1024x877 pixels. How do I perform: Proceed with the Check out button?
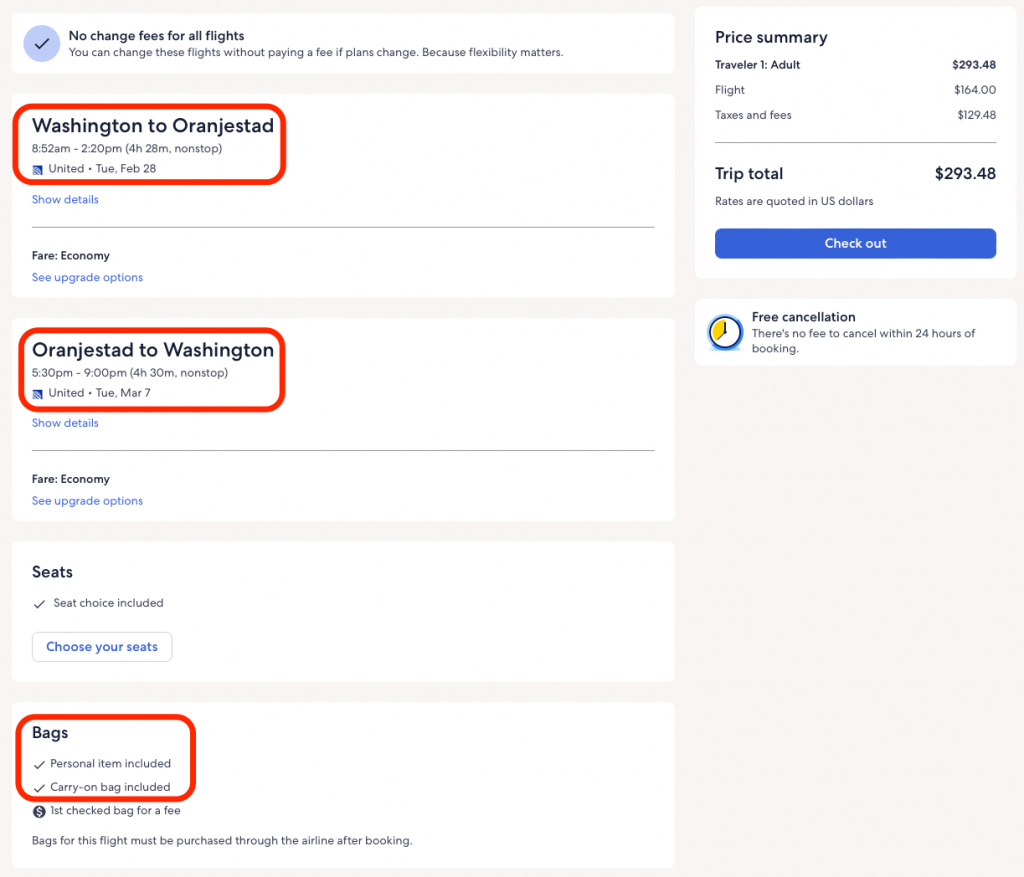click(855, 243)
